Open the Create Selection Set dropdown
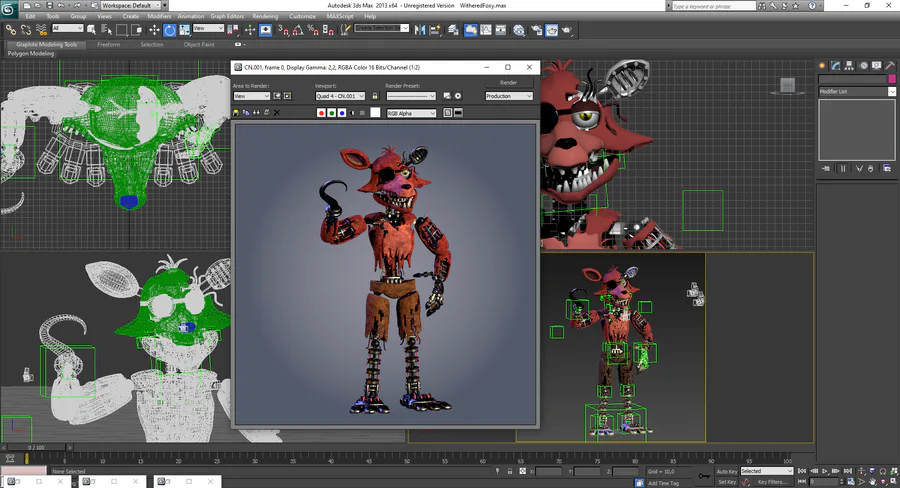The width and height of the screenshot is (900, 488). tap(381, 28)
